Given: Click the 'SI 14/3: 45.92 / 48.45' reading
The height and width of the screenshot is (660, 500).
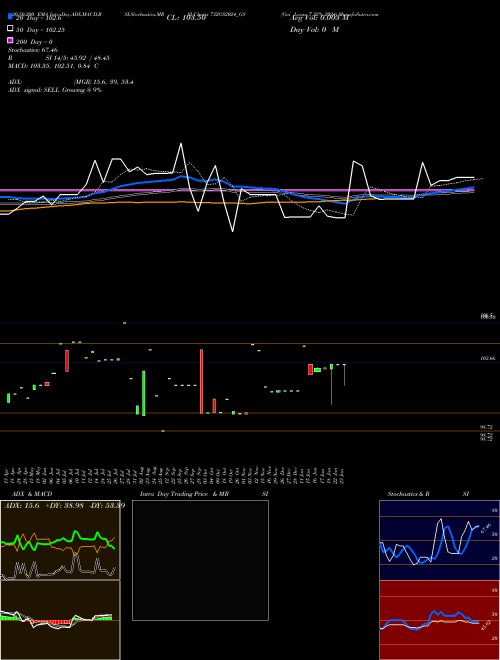Looking at the screenshot, I should [77, 58].
